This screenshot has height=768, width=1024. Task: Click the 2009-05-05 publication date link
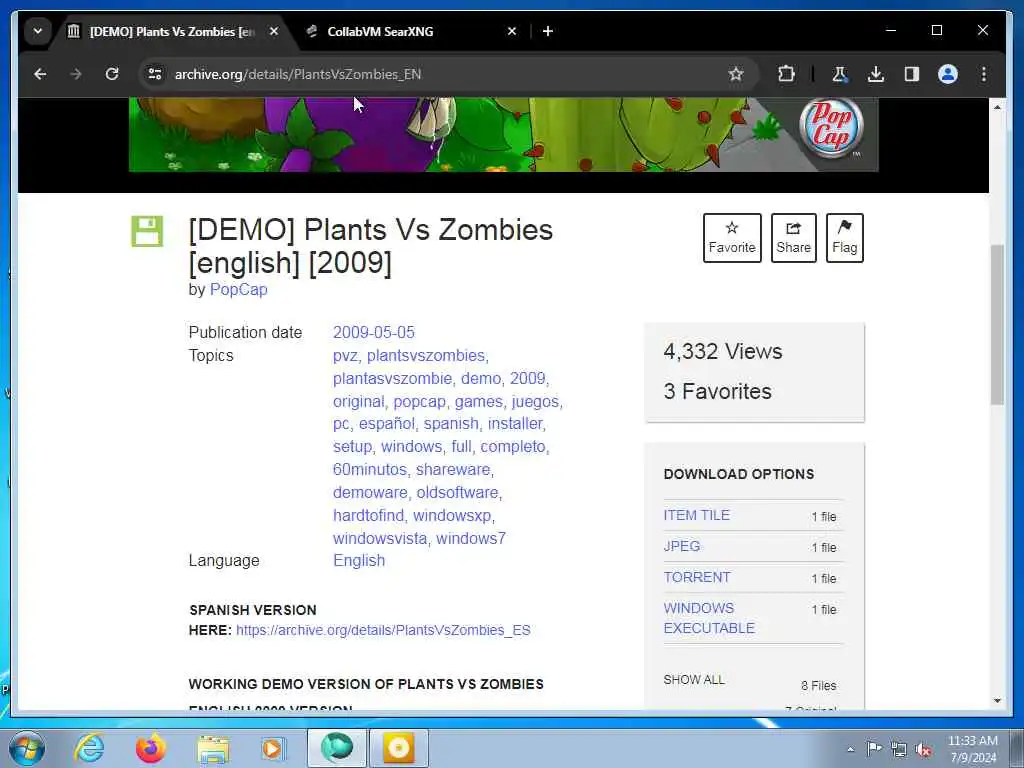point(374,332)
